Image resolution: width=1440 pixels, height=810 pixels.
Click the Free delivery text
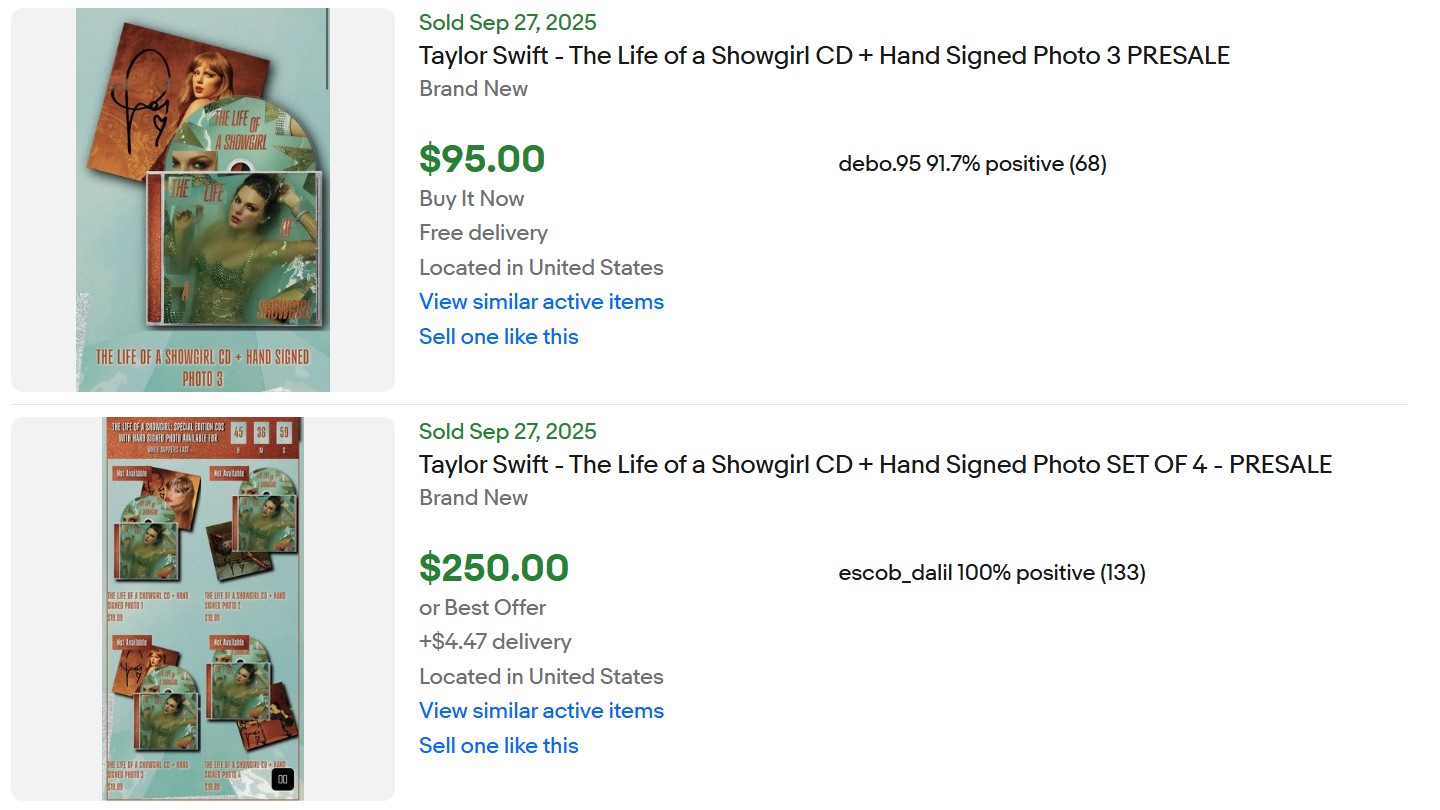(483, 233)
